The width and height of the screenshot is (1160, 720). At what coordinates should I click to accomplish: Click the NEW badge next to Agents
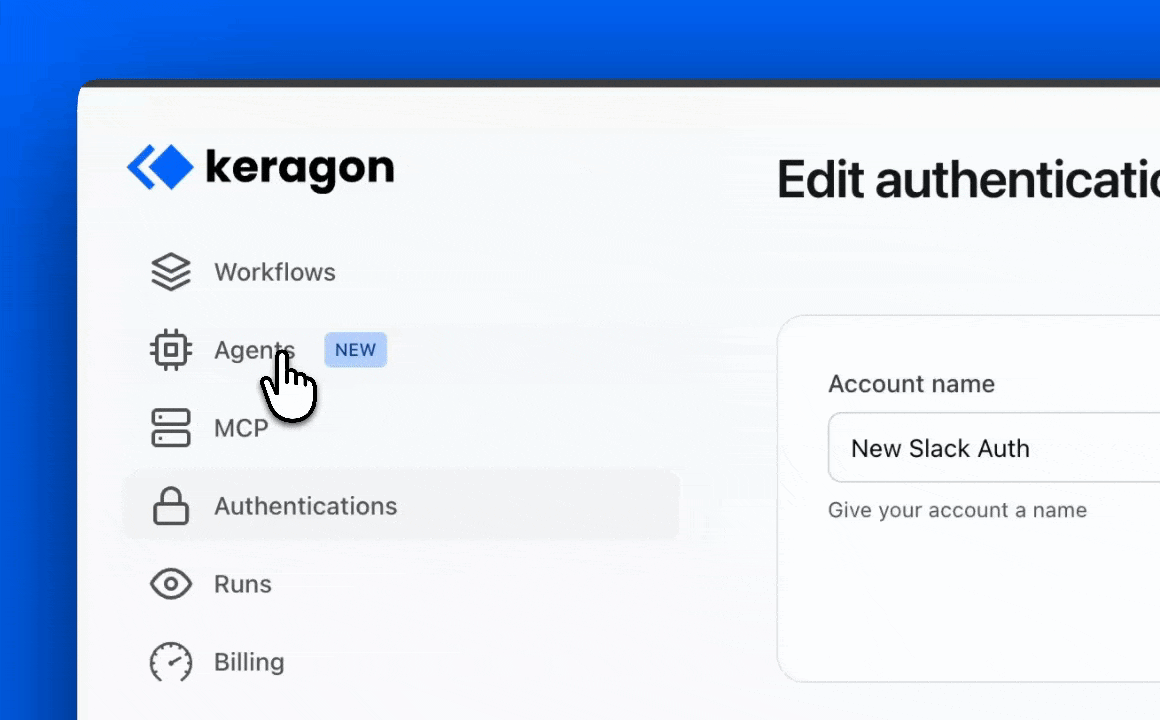tap(356, 350)
